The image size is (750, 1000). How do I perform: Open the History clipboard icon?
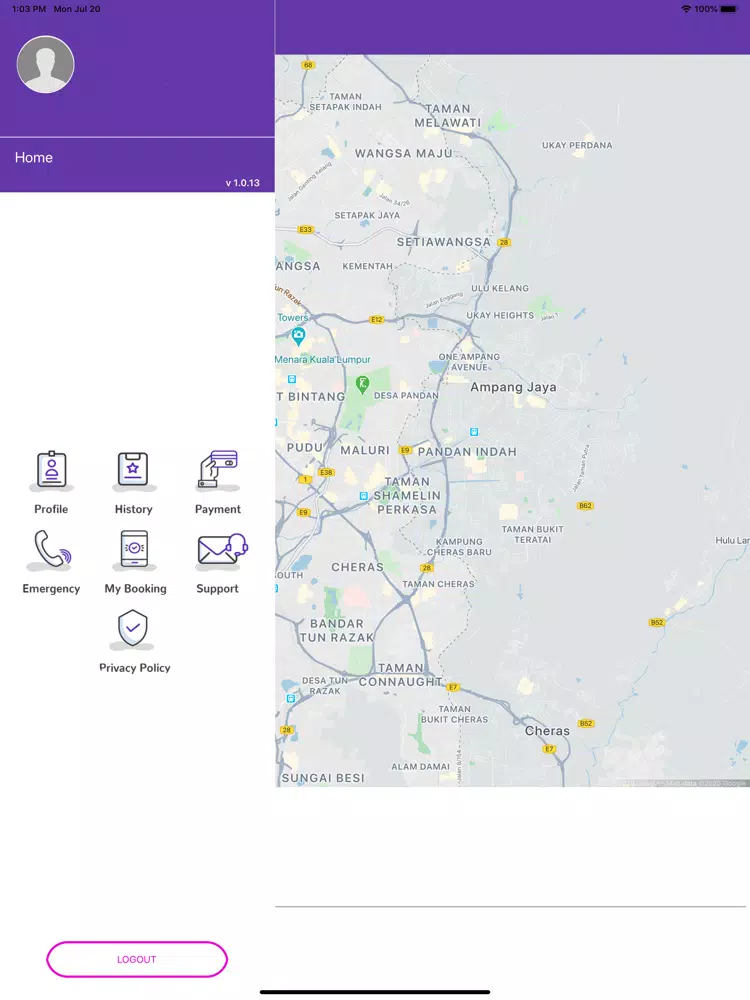pos(133,470)
